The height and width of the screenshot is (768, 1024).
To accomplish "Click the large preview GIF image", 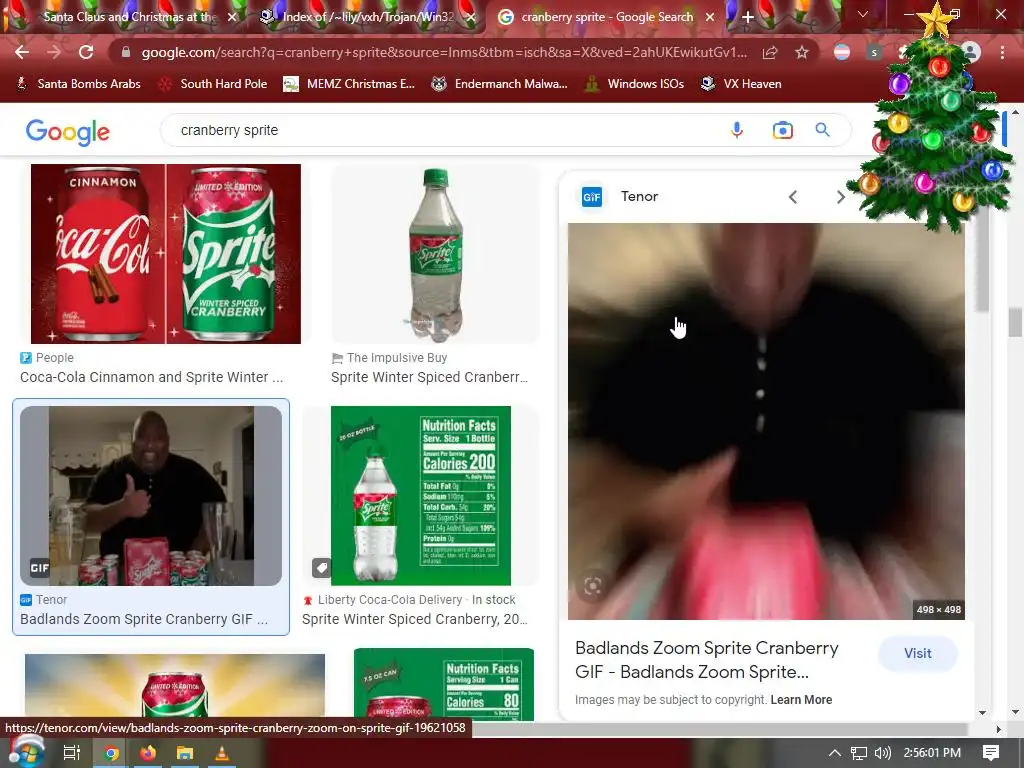I will pos(766,421).
